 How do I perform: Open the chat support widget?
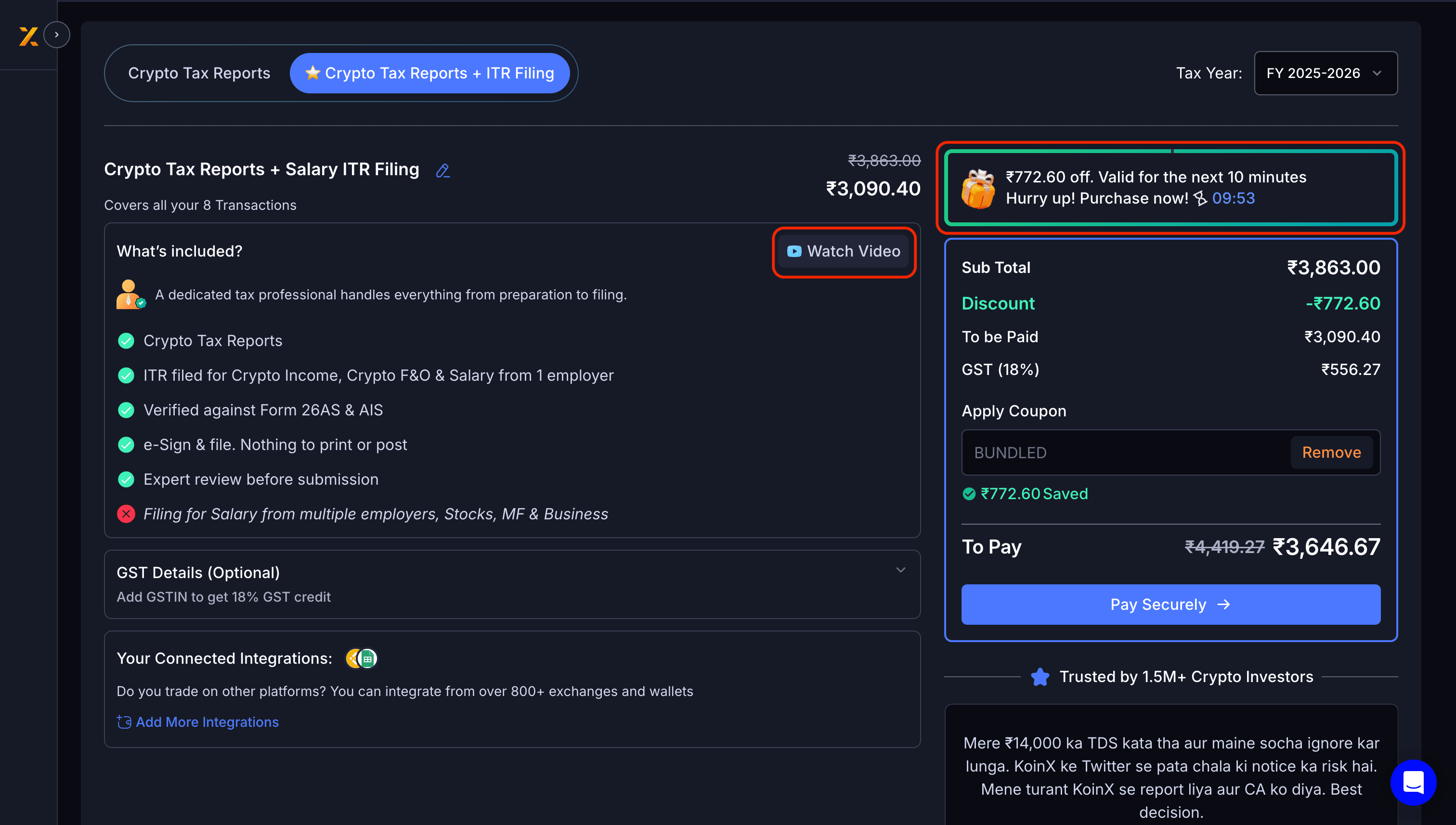1413,783
